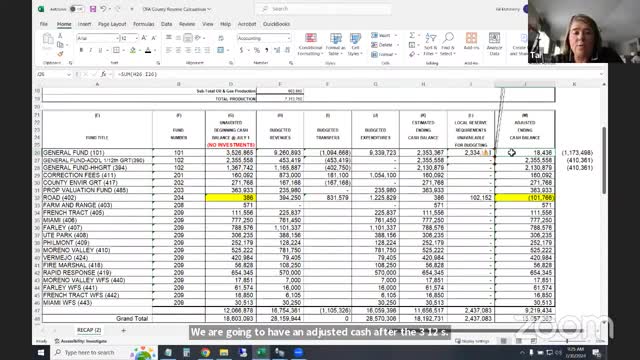Viewport: 640px width, 360px height.
Task: Click the Percent Style icon
Action: (257, 50)
